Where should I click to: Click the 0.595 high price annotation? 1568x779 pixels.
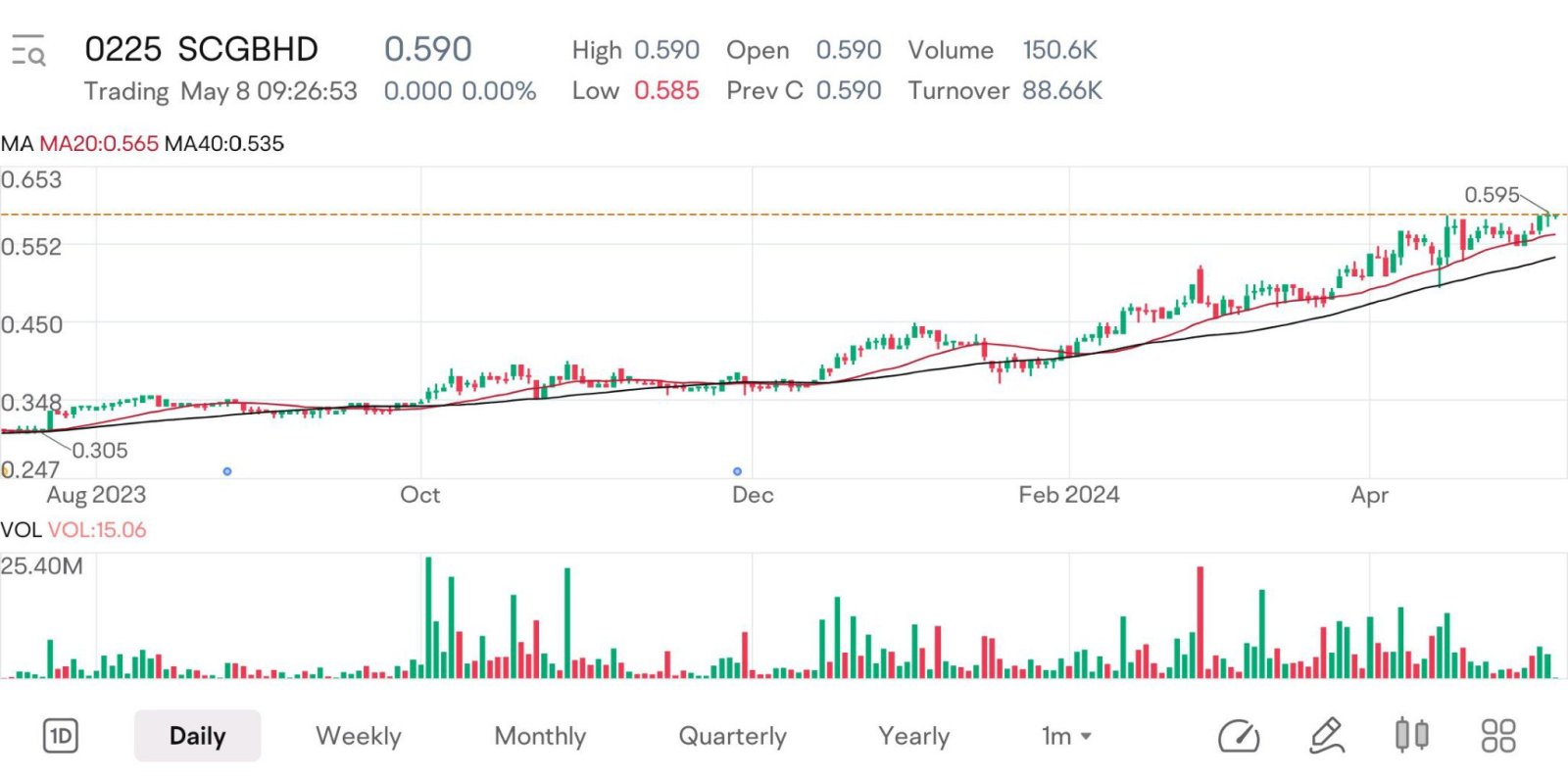pos(1492,195)
